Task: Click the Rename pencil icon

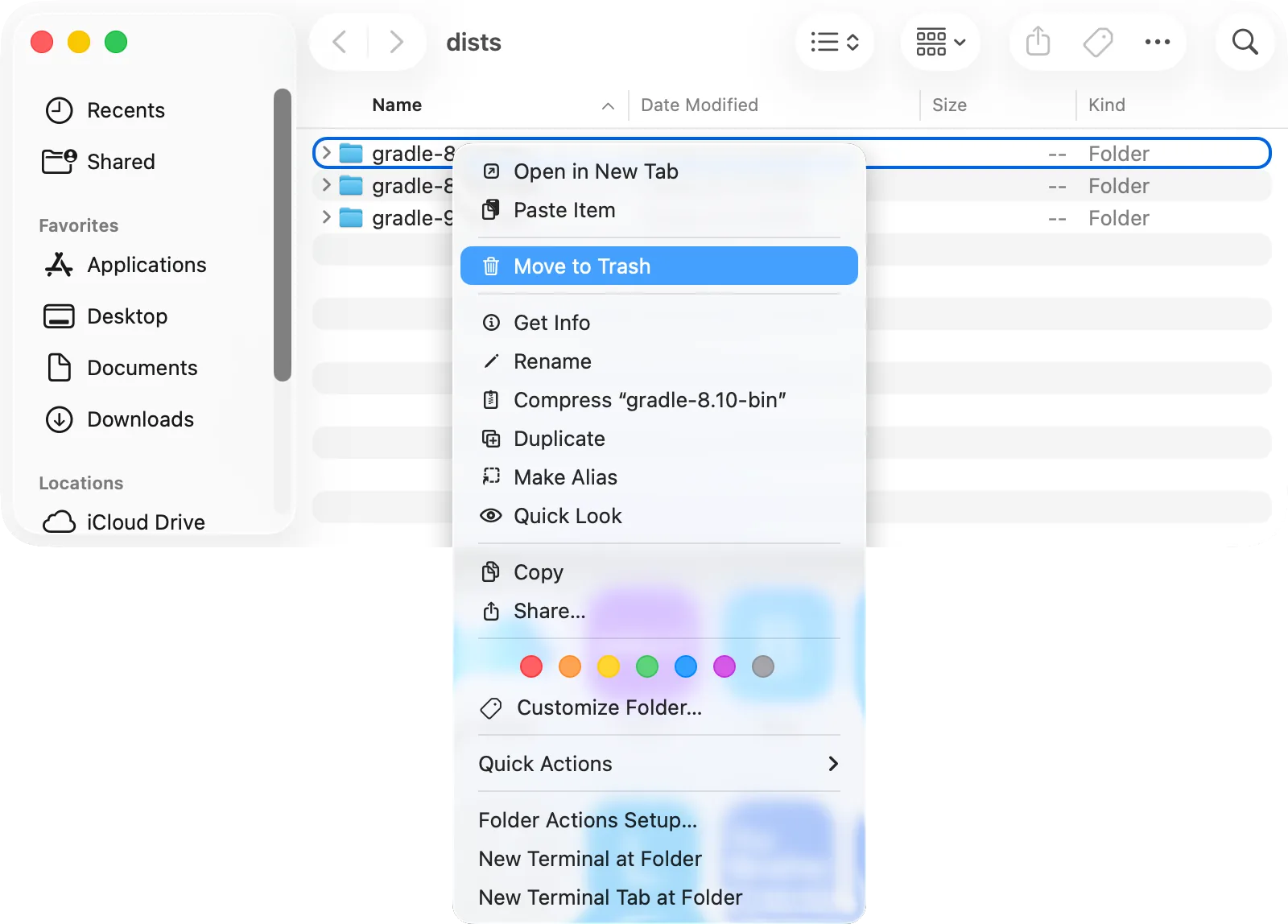Action: click(x=491, y=361)
